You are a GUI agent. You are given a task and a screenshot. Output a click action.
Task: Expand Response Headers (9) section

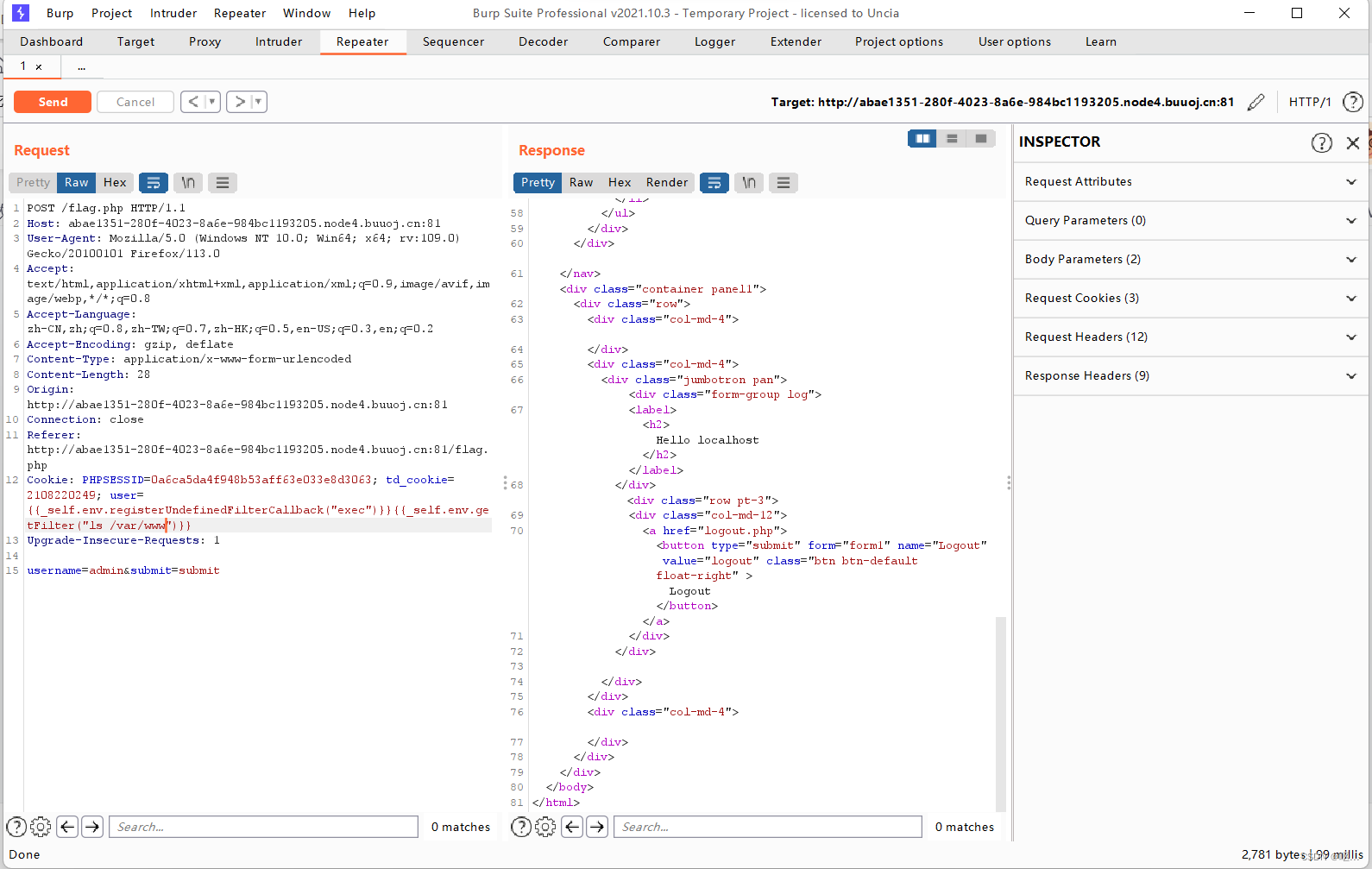point(1191,375)
